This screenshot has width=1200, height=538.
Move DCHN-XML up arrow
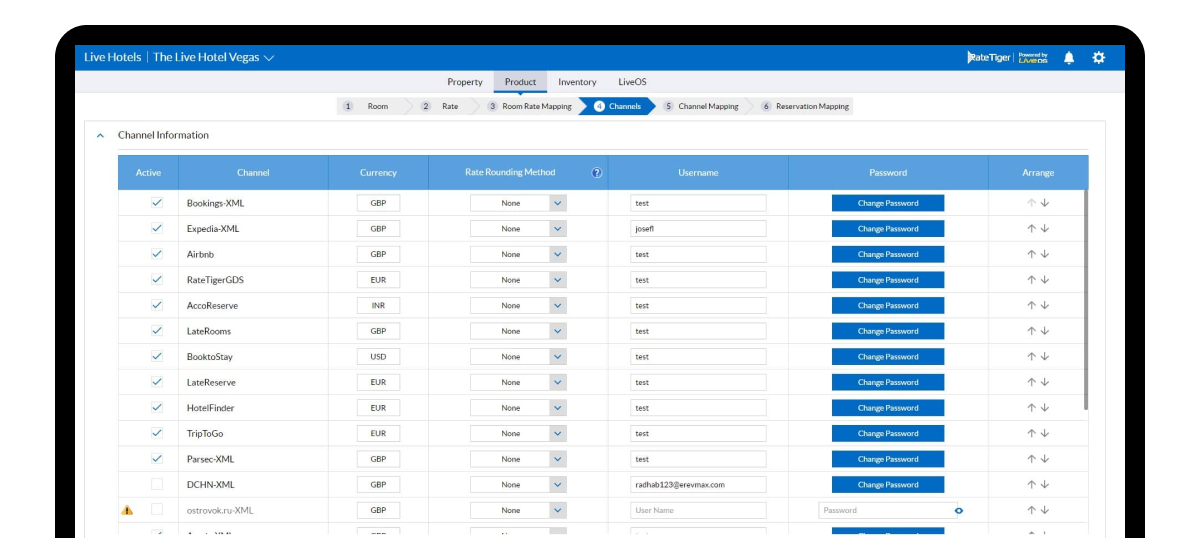click(x=1031, y=485)
